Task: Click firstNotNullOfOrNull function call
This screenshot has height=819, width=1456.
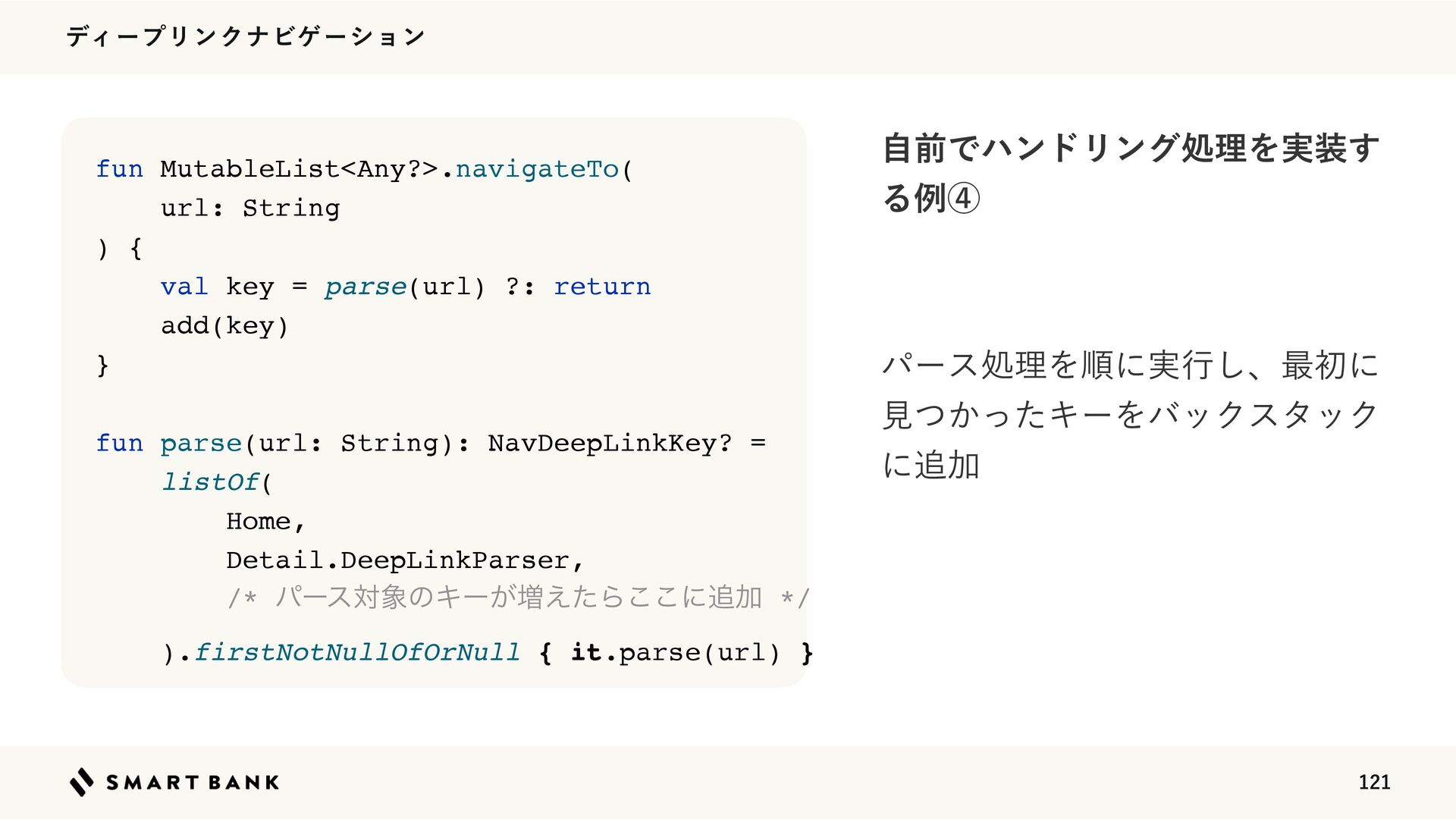Action: coord(356,652)
